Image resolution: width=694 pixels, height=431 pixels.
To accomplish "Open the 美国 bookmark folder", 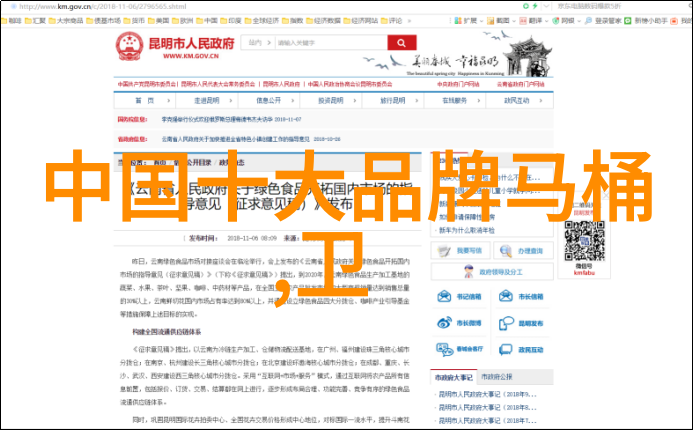I will 158,21.
